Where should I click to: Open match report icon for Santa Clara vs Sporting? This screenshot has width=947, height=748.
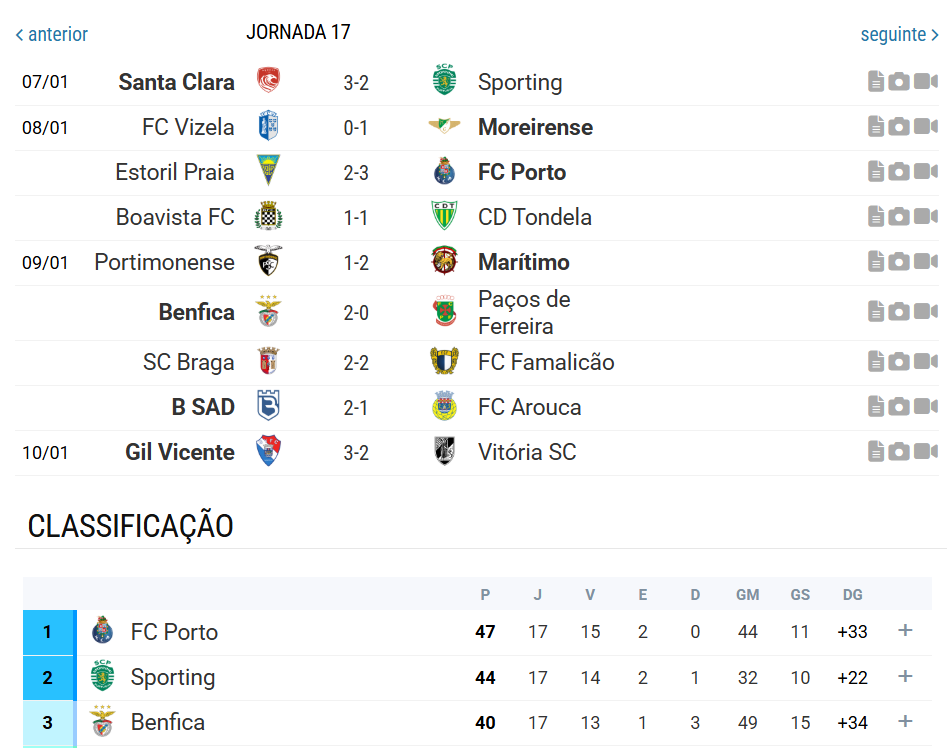(876, 82)
